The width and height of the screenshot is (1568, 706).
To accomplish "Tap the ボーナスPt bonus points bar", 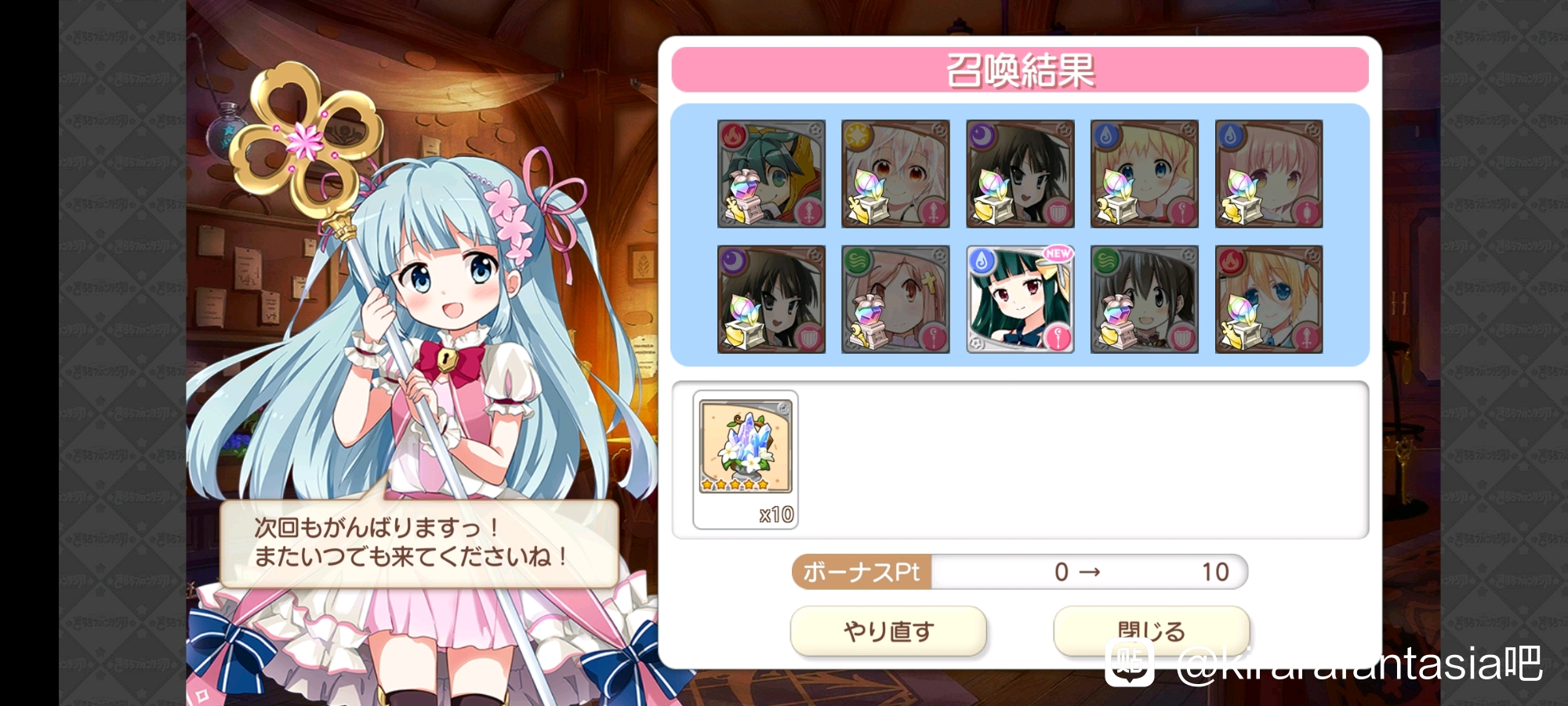I will [1019, 572].
